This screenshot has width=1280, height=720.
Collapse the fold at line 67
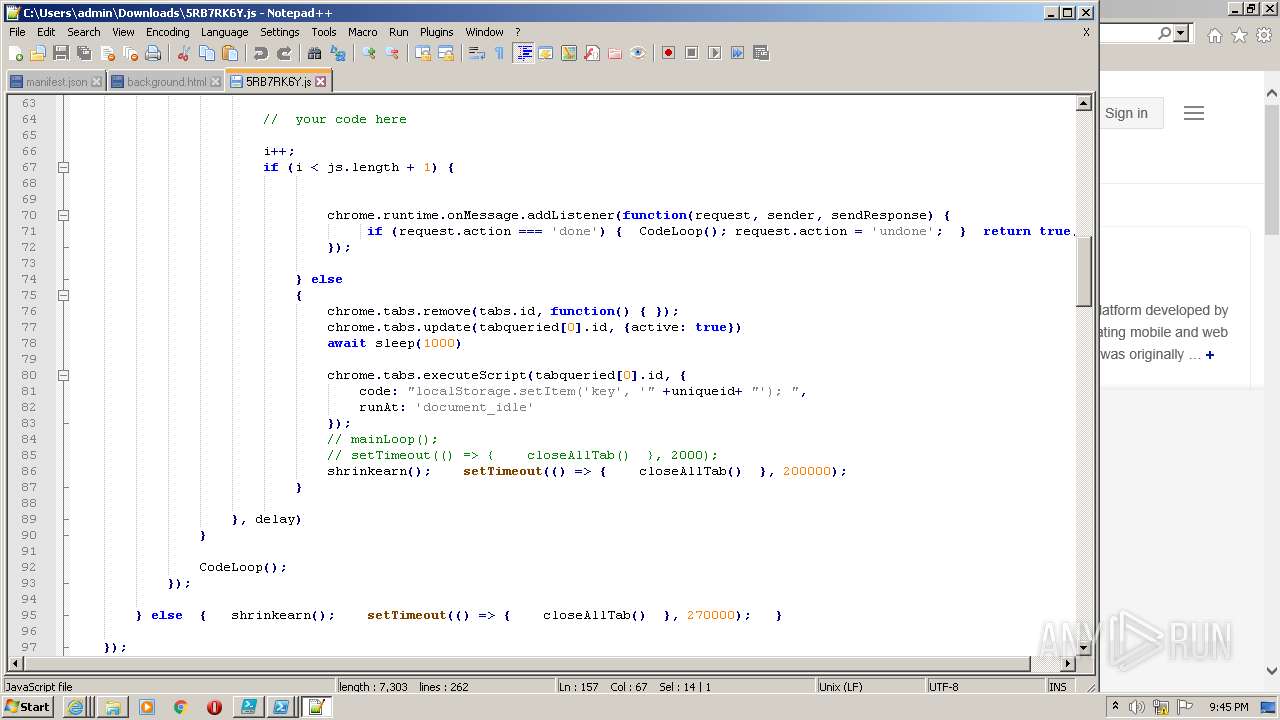click(63, 167)
